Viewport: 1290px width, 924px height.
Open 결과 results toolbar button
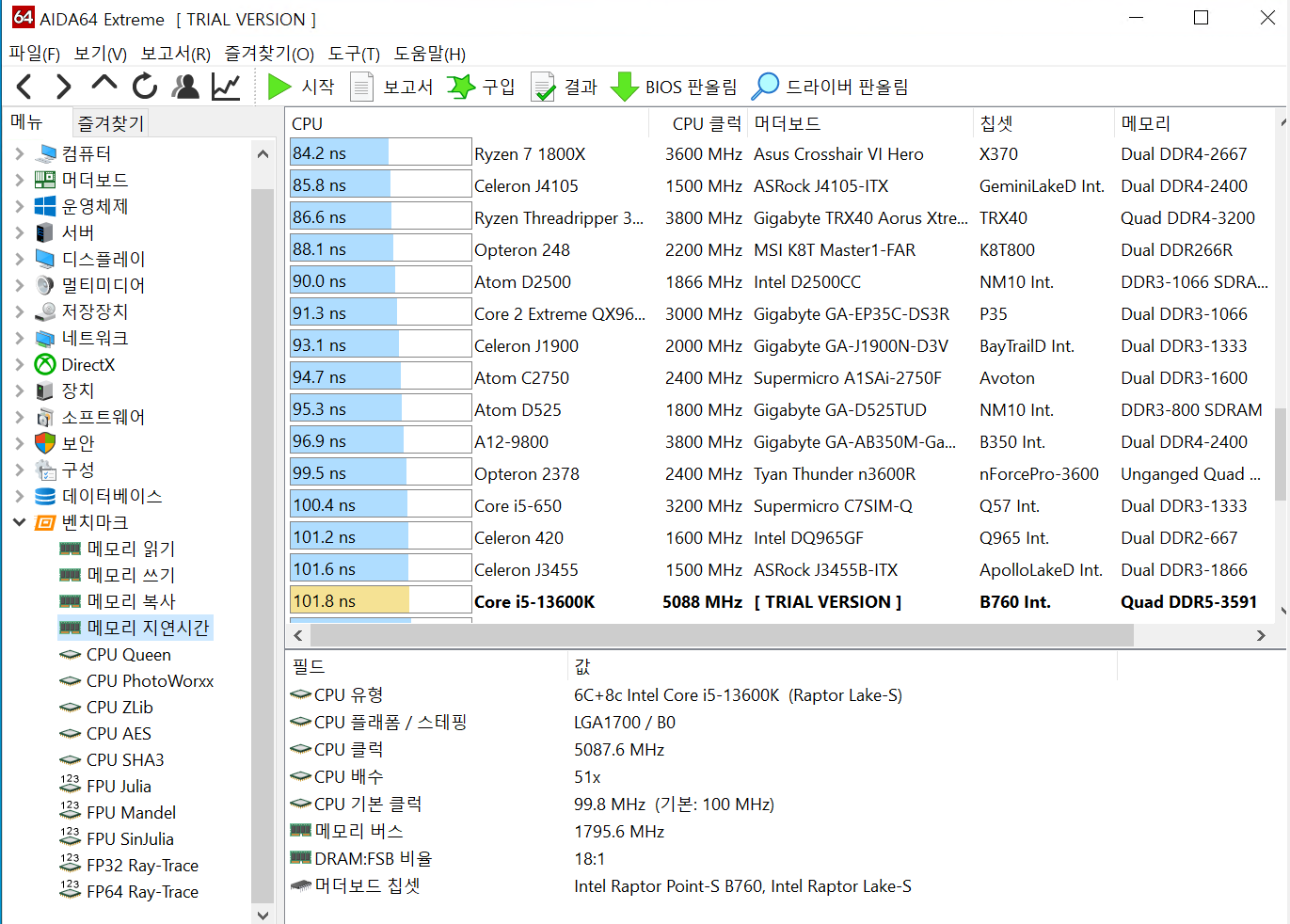coord(565,87)
